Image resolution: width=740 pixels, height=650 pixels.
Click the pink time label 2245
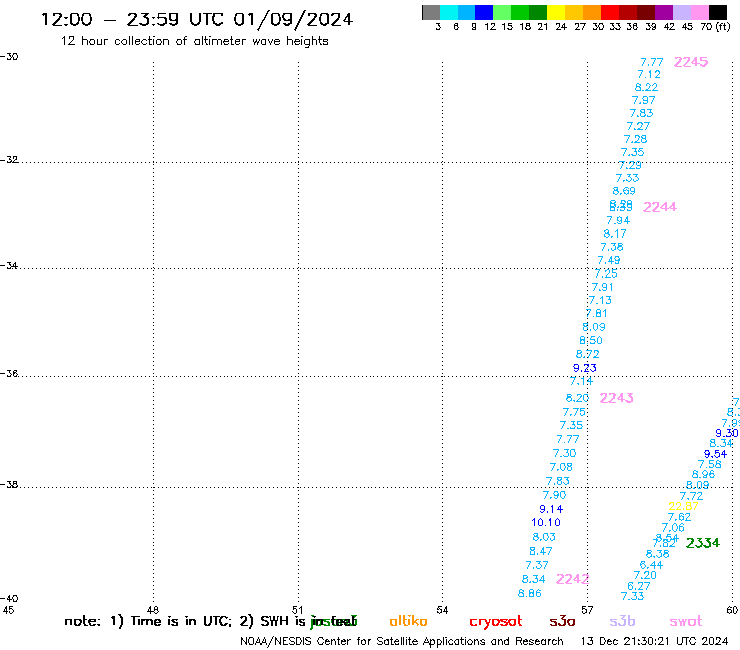point(691,62)
